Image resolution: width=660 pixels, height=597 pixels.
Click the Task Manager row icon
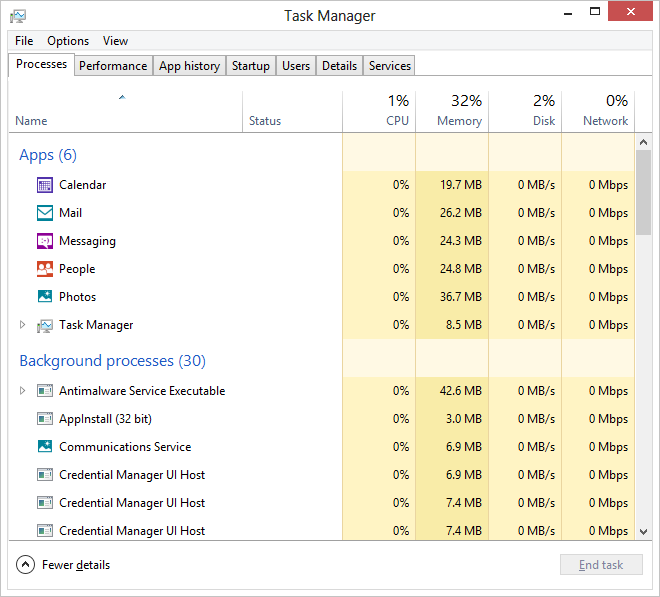coord(45,325)
